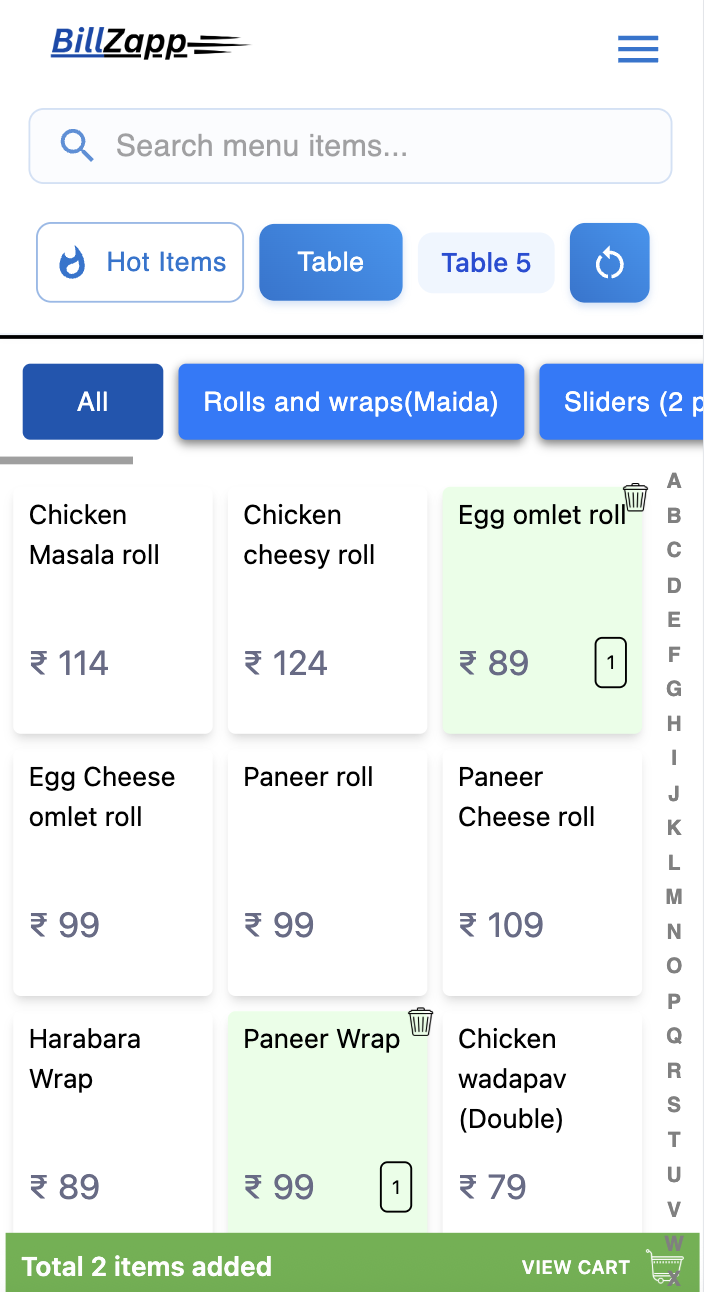Click the refresh icon beside Table 5

610,262
